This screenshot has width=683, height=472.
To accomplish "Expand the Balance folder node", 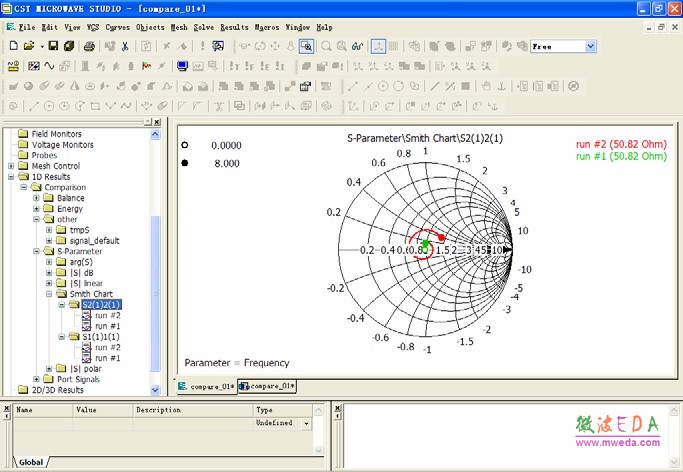I will (37, 198).
